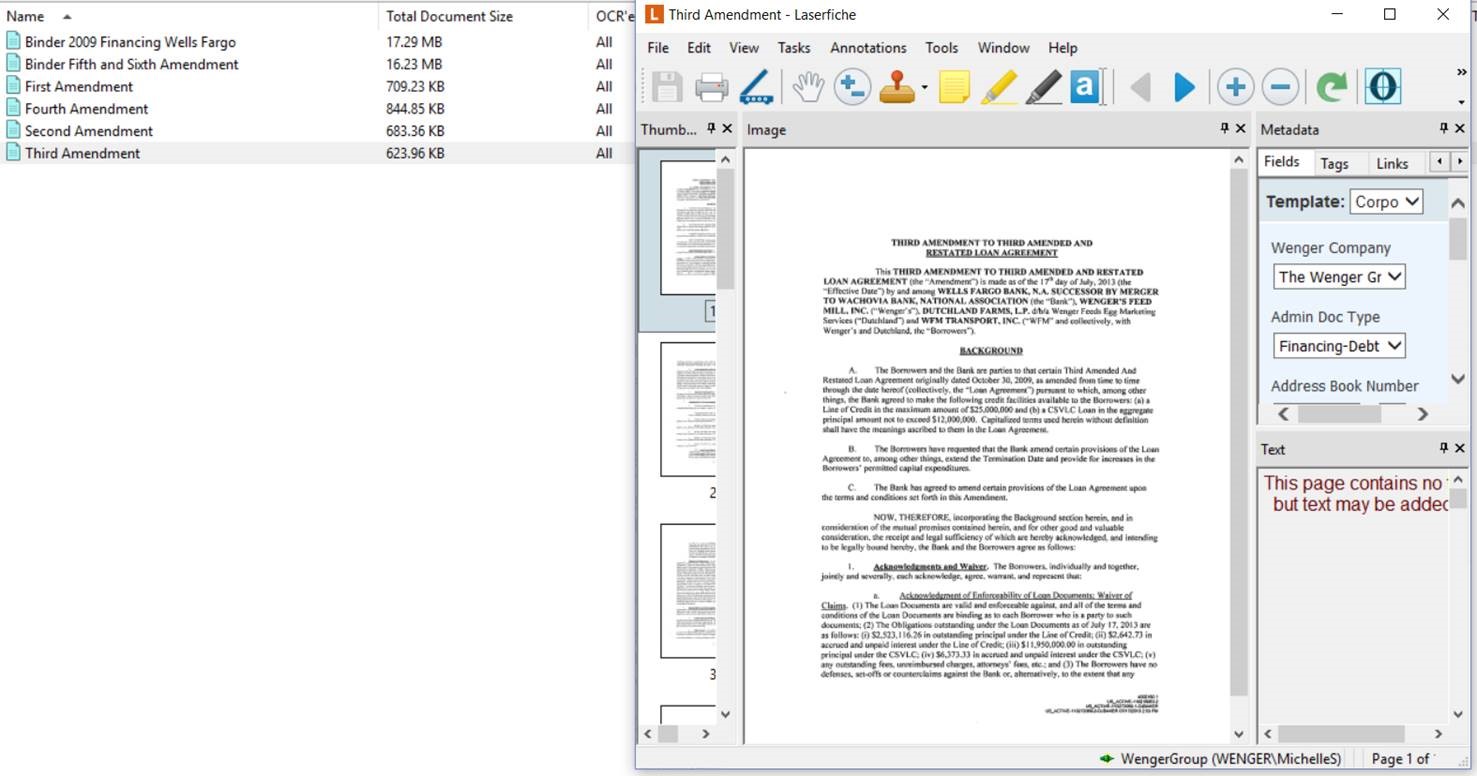
Task: Open the File menu
Action: pyautogui.click(x=658, y=47)
